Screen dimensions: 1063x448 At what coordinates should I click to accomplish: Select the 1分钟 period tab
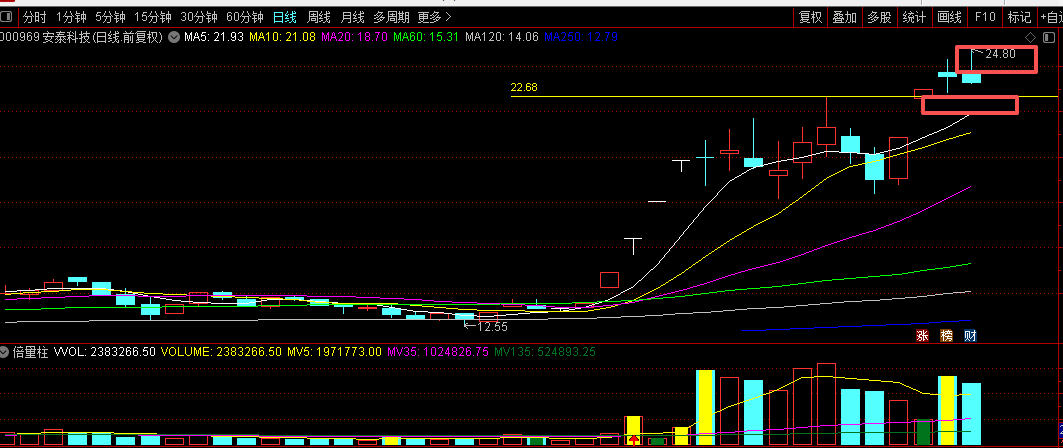pyautogui.click(x=71, y=17)
